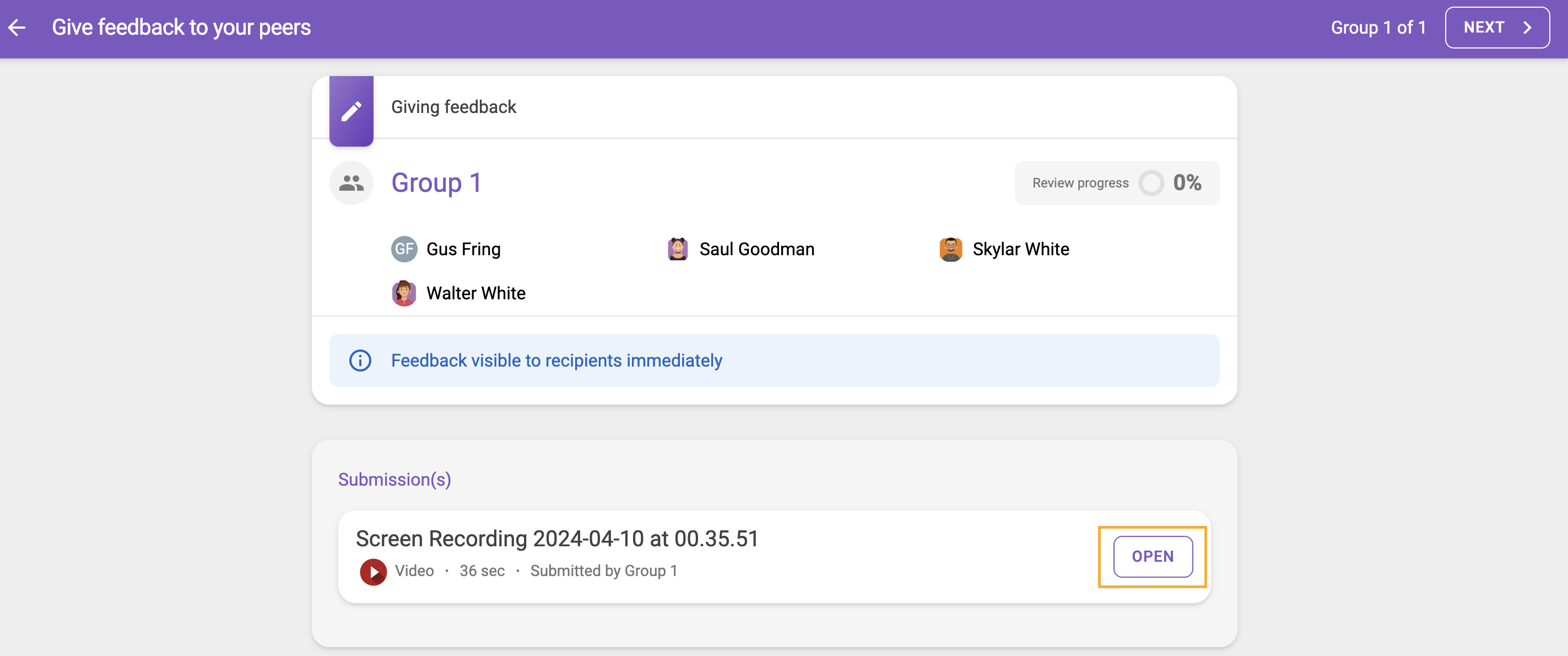Viewport: 1568px width, 656px height.
Task: Click the Walter White name
Action: click(476, 293)
